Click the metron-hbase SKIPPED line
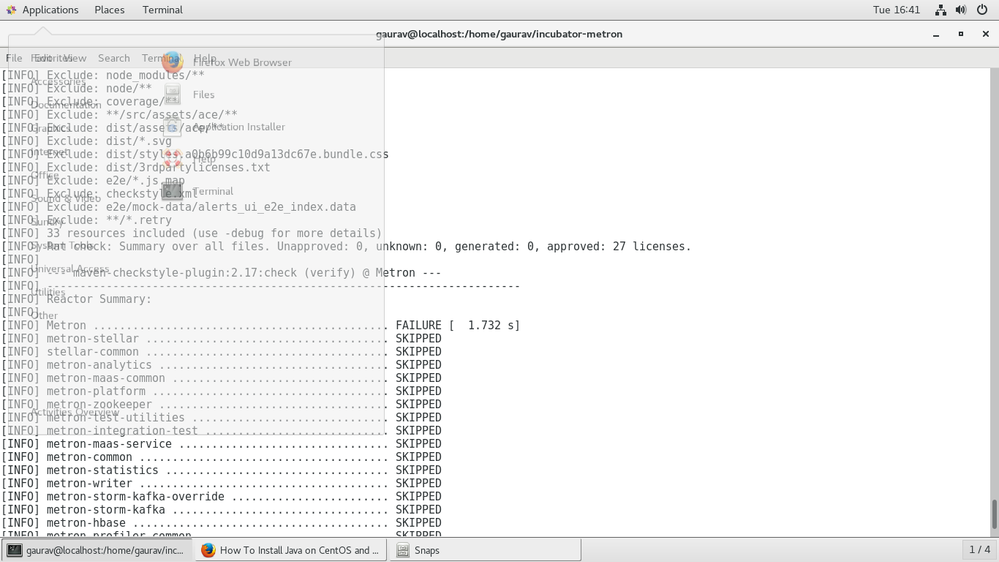Image resolution: width=999 pixels, height=562 pixels. pos(222,523)
